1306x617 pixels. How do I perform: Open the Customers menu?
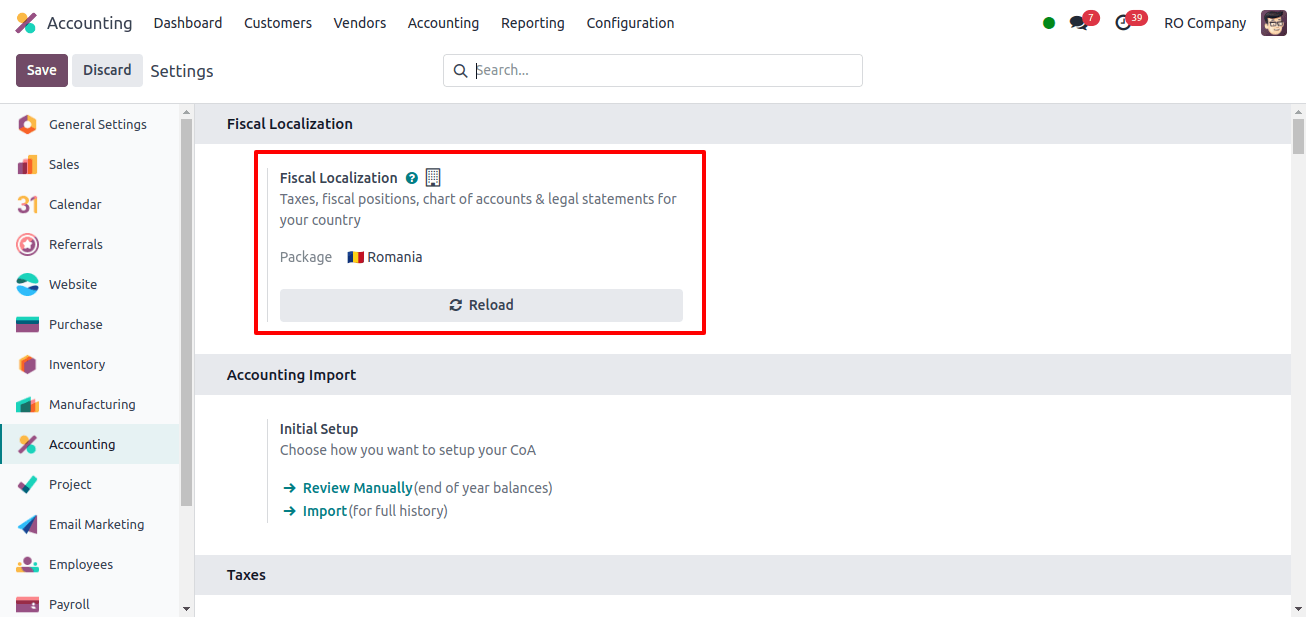pyautogui.click(x=278, y=23)
